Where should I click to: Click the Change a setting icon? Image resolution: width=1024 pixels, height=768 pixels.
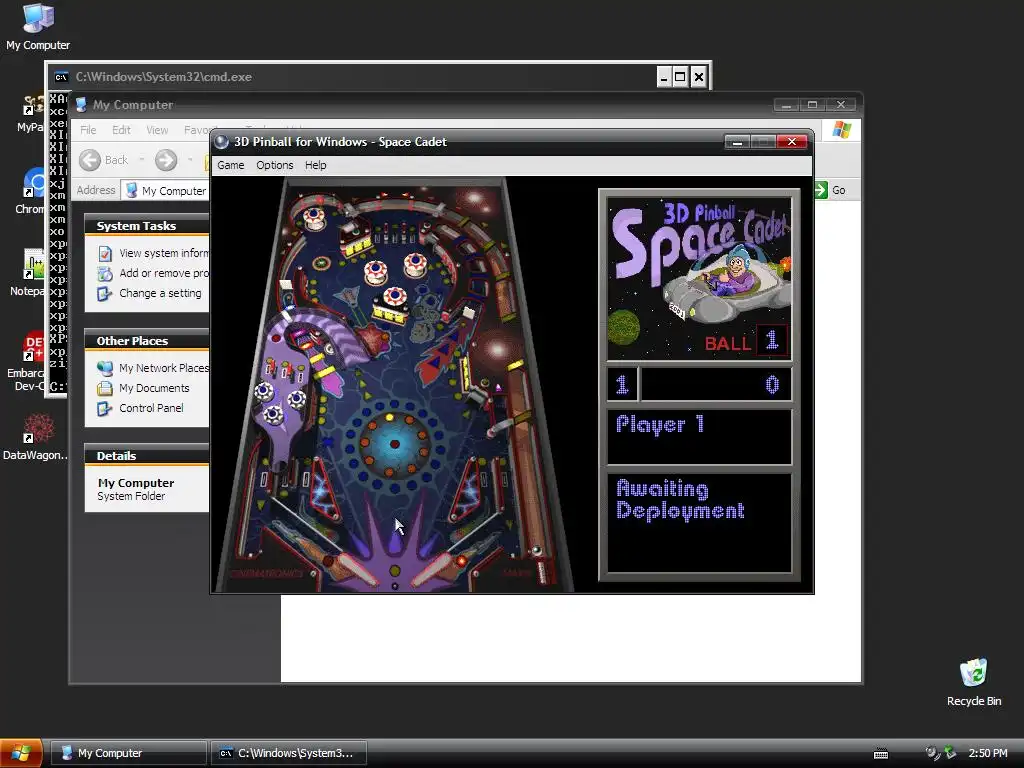(104, 293)
